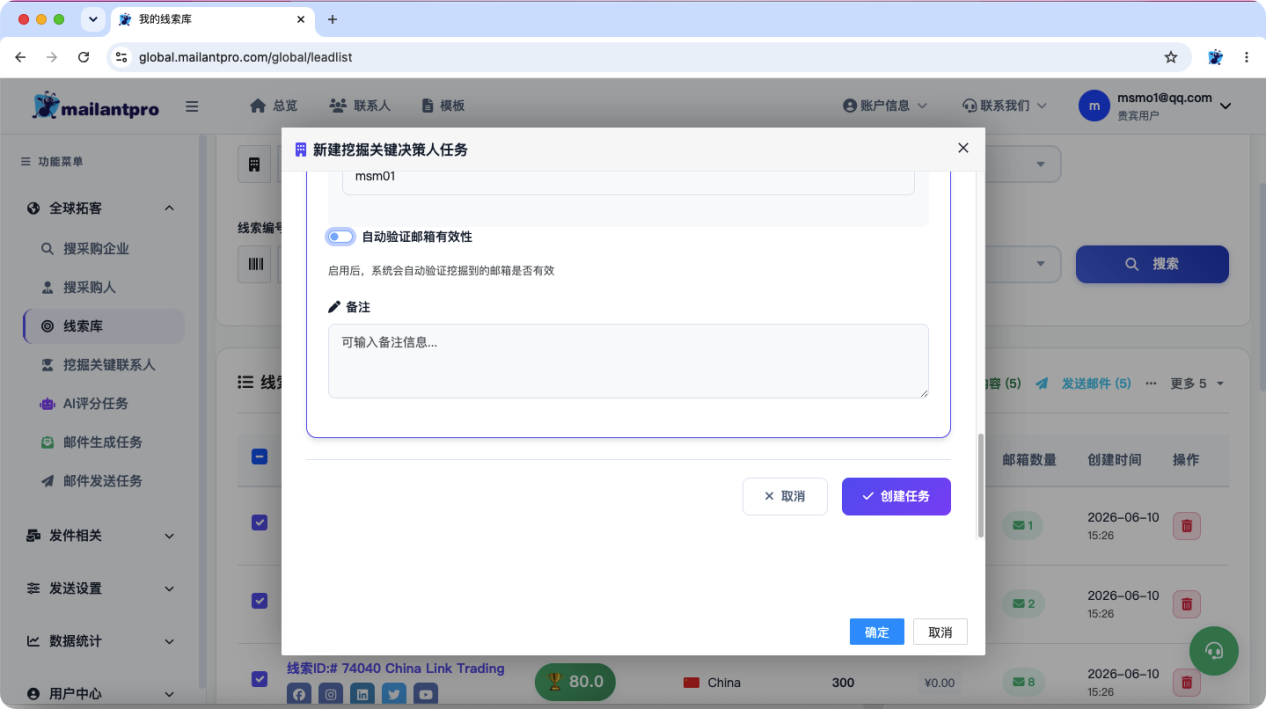This screenshot has width=1266, height=709.
Task: Open Facebook icon for China Link Trading
Action: (299, 694)
